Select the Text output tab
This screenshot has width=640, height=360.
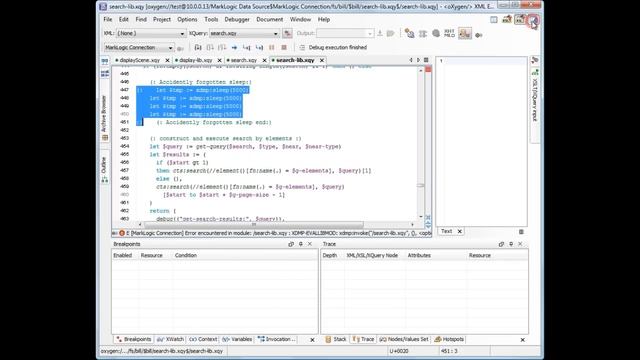(447, 231)
